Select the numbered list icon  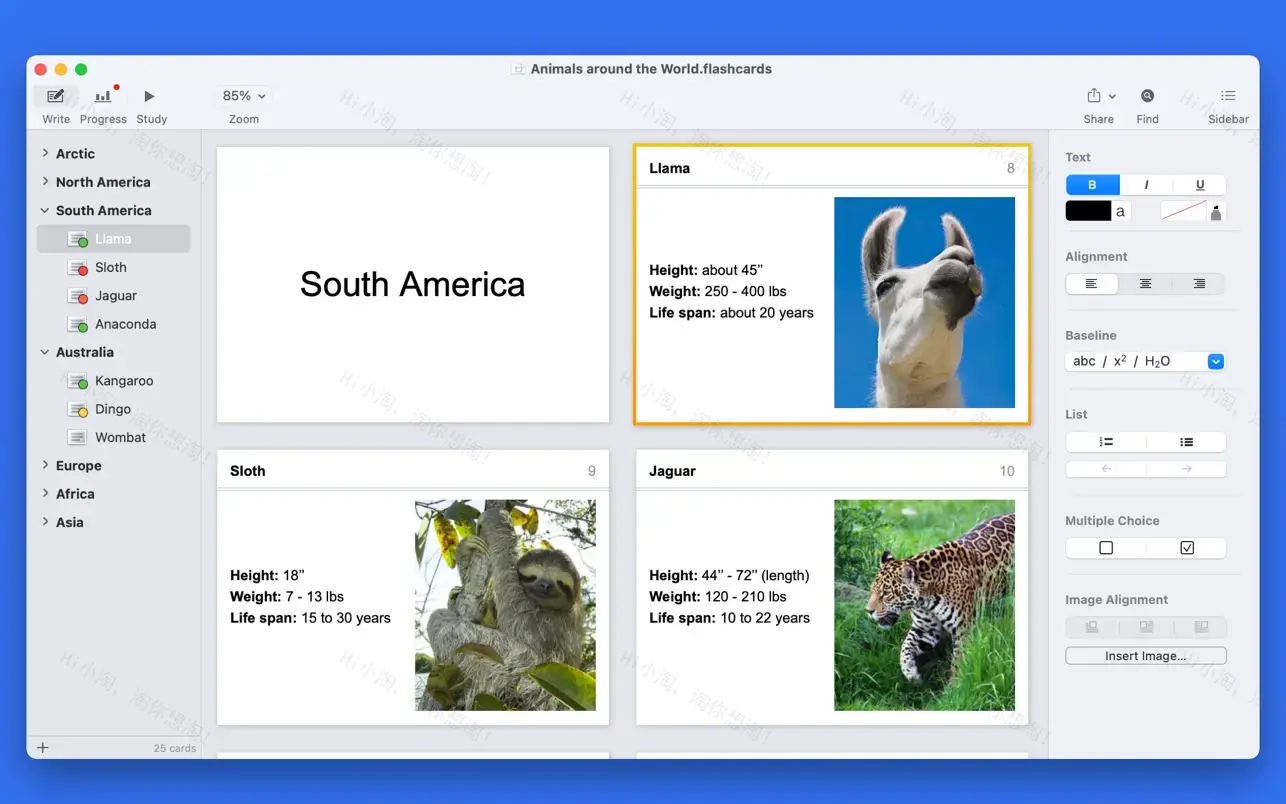(1106, 441)
